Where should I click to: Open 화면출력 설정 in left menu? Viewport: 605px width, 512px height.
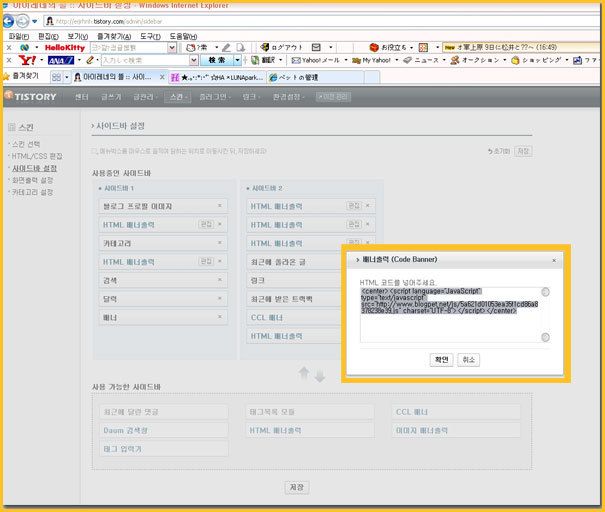32,180
